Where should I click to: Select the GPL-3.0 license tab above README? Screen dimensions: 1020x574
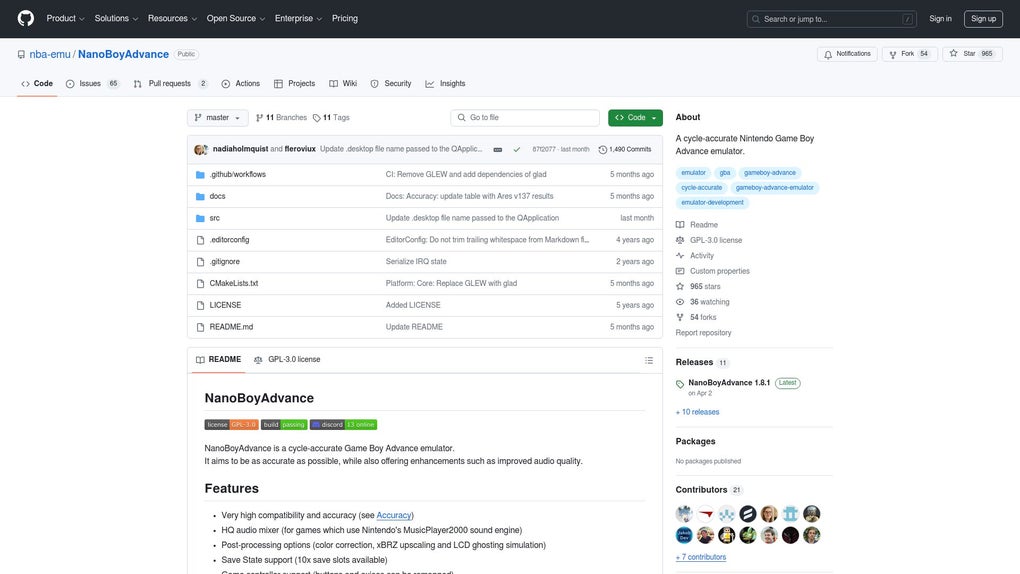(287, 359)
